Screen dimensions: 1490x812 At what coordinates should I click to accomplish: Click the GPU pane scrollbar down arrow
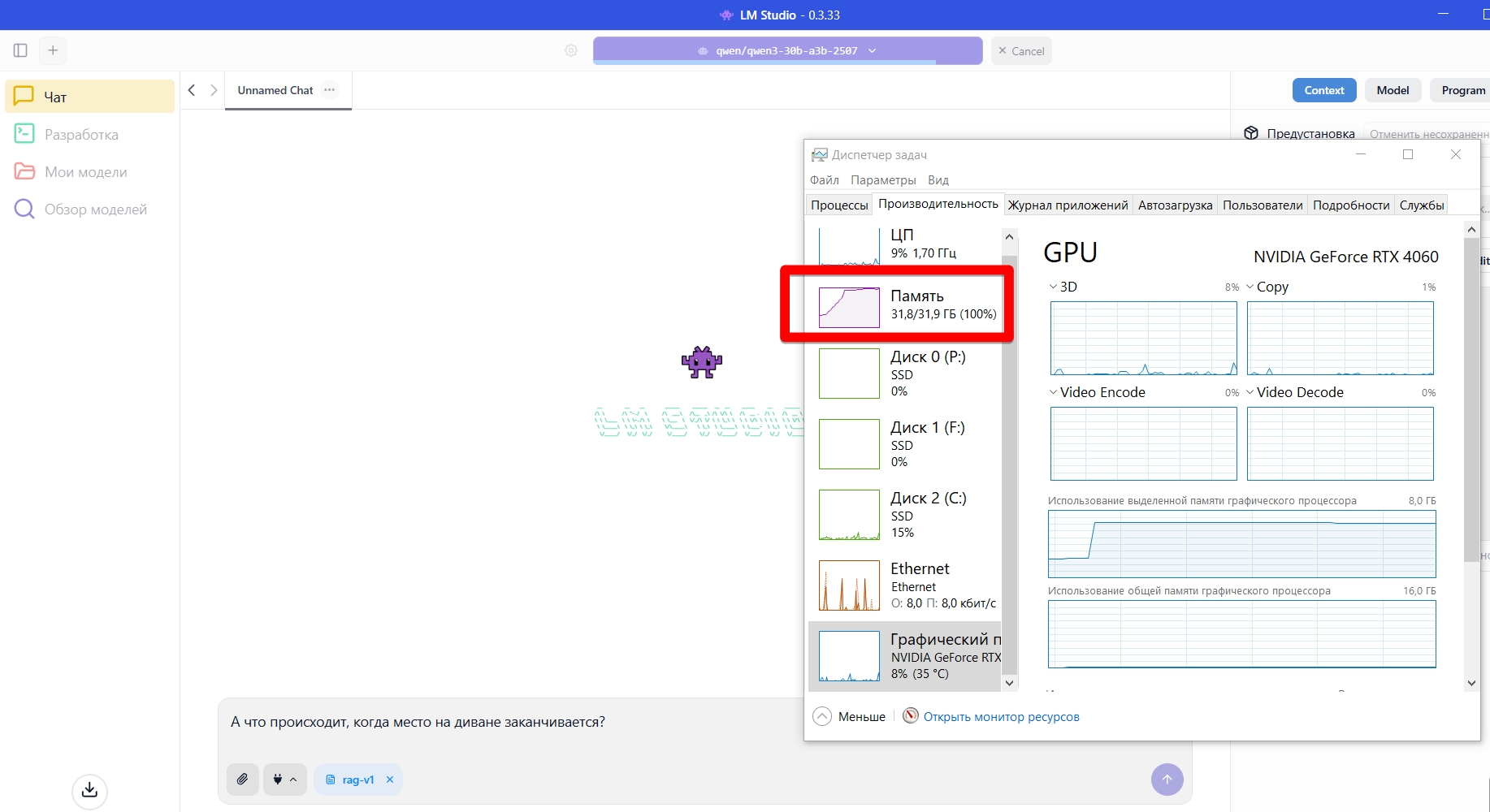coord(1471,683)
